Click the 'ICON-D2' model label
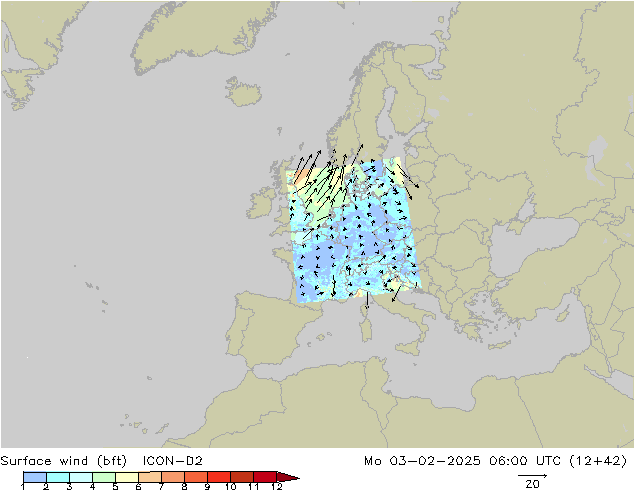Viewport: 634px width, 490px height. (172, 461)
